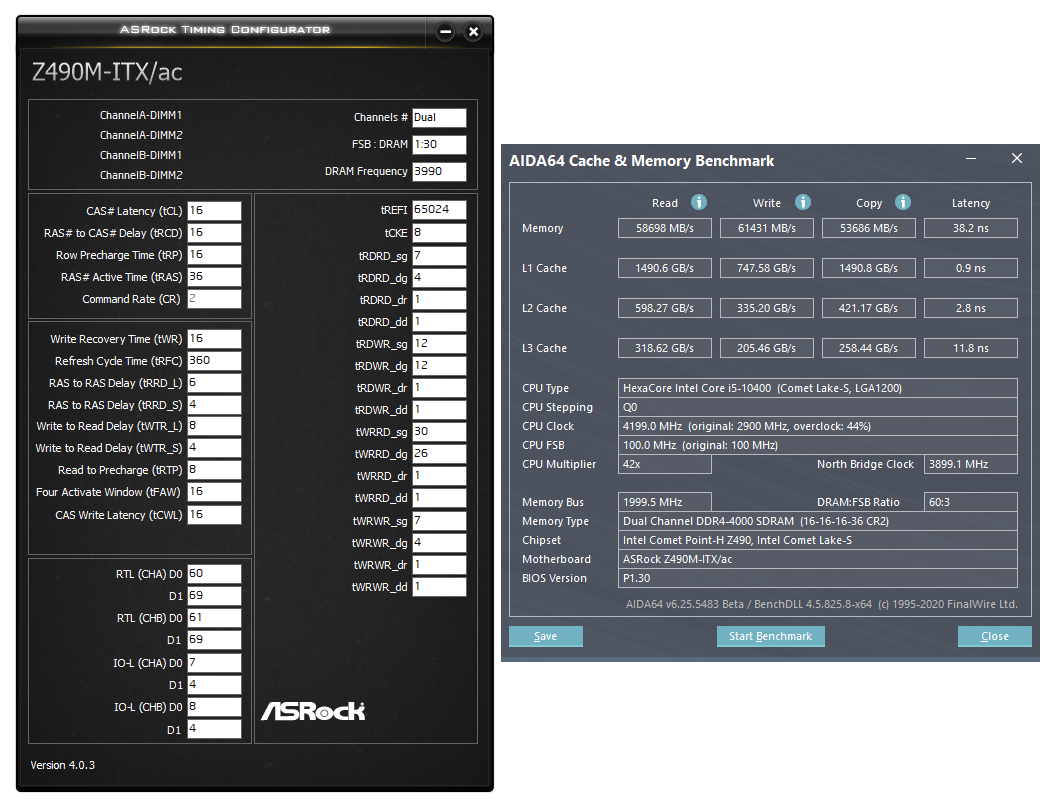Click the CPU Type field text

(x=818, y=388)
